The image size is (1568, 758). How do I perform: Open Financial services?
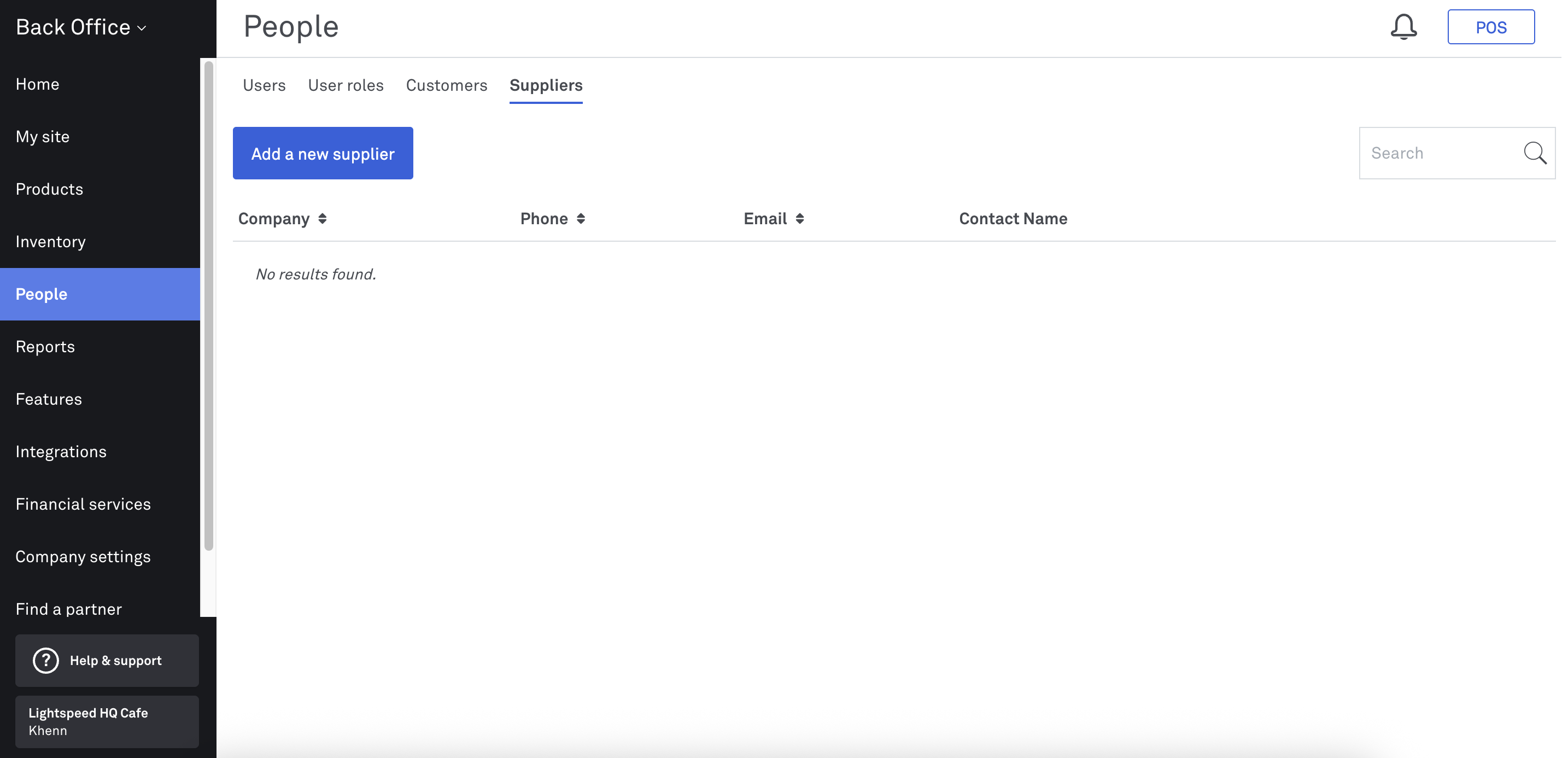[100, 504]
